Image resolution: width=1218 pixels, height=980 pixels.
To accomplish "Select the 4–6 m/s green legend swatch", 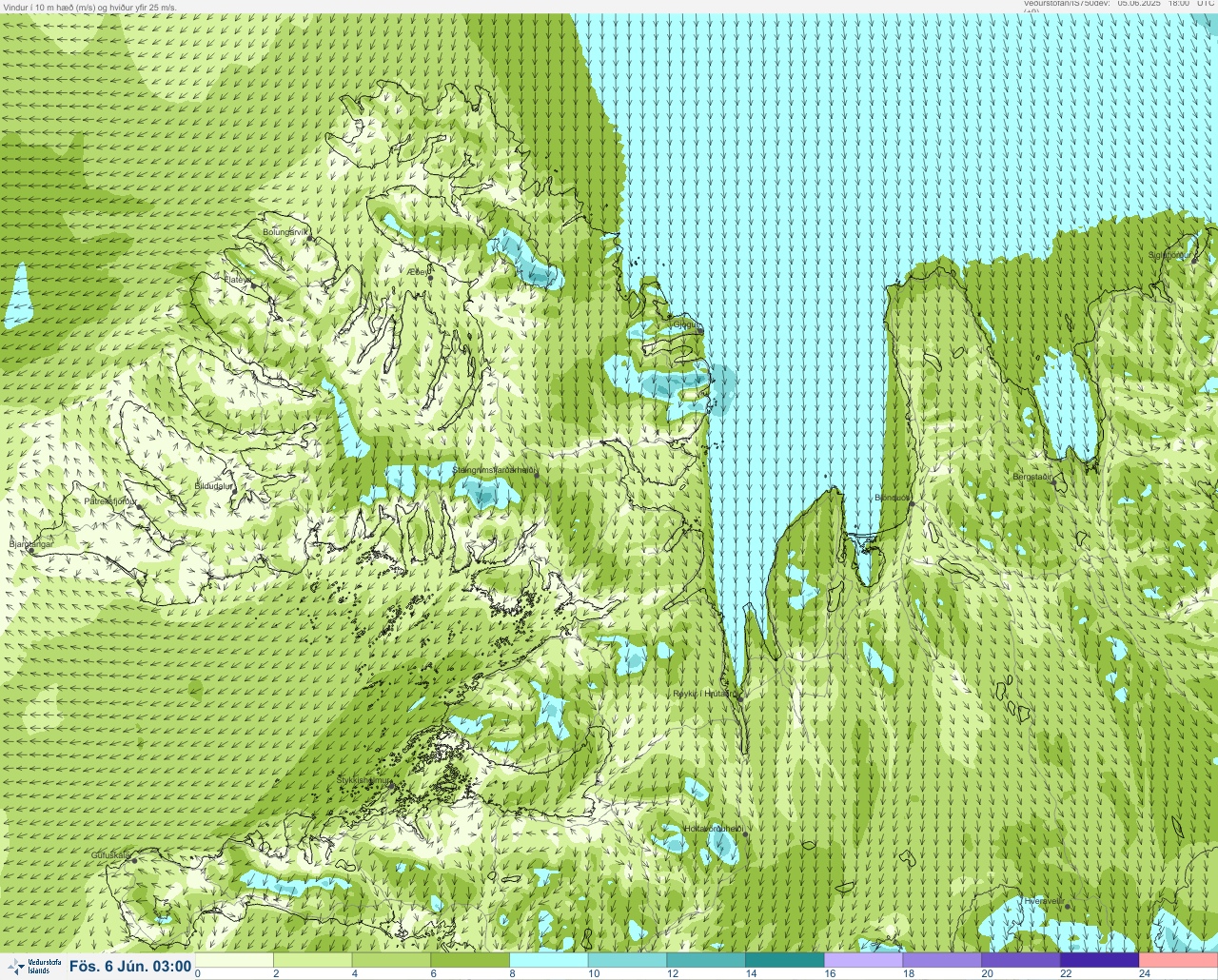I will tap(391, 960).
